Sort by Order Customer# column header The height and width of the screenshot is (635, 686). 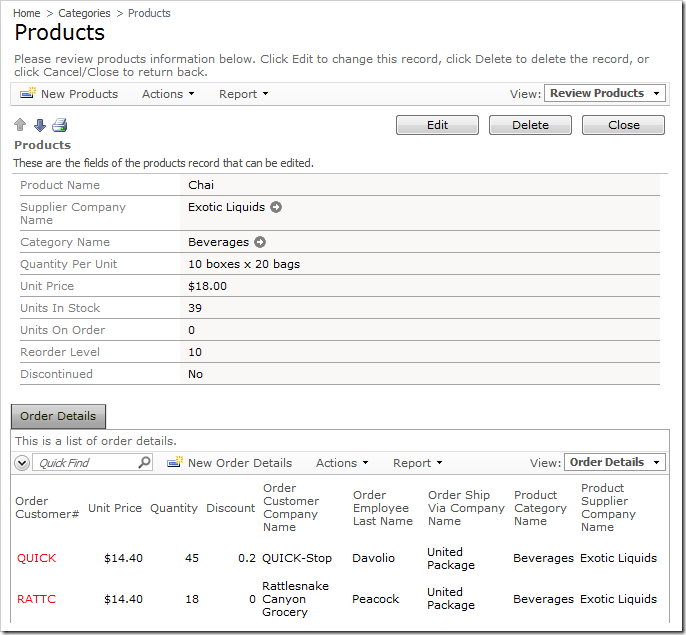click(x=47, y=508)
